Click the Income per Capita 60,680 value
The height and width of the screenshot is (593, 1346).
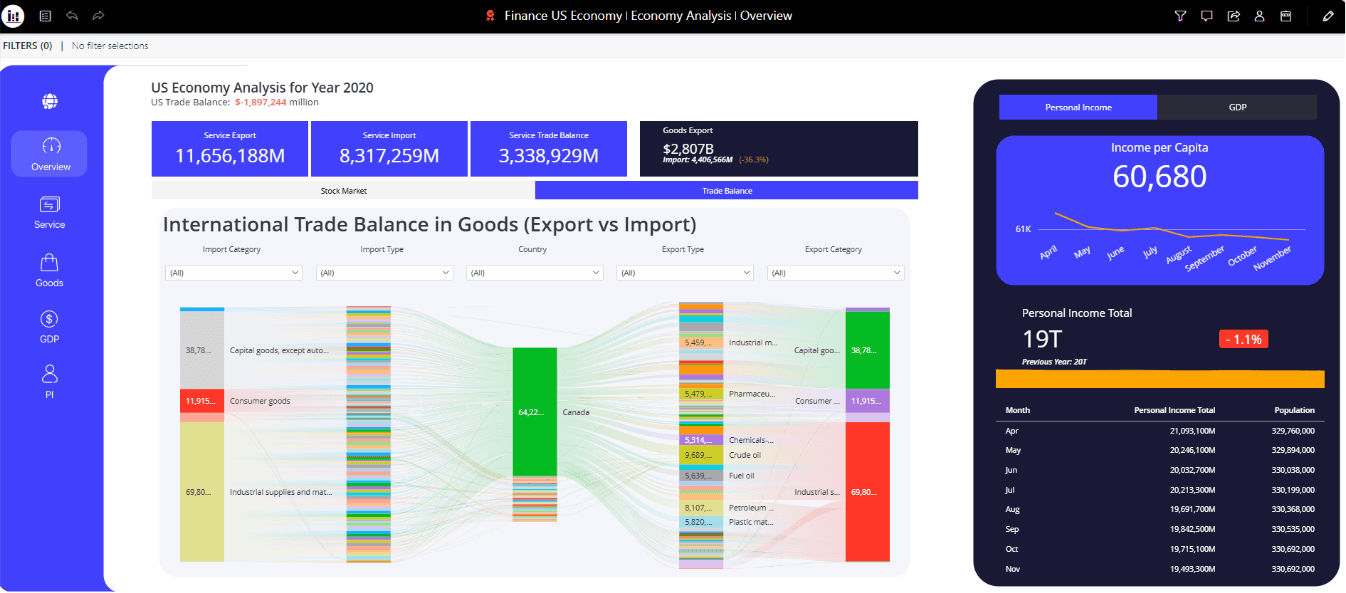[1160, 176]
